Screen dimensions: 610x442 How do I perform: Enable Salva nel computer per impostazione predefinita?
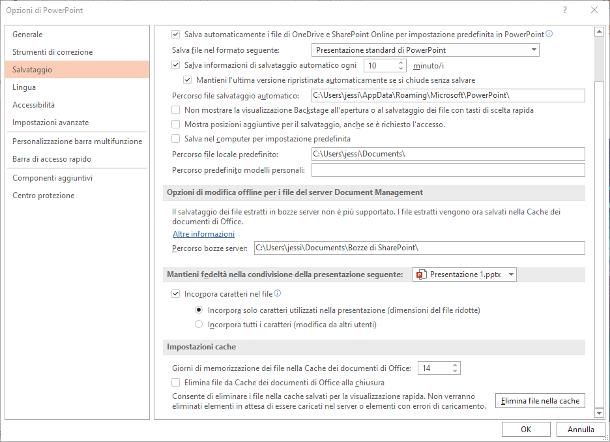pos(175,139)
